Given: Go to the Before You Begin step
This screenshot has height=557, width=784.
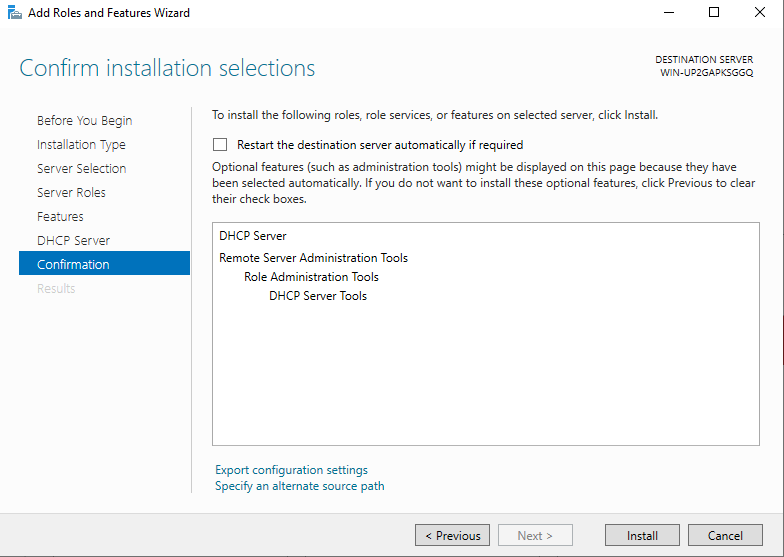Looking at the screenshot, I should (84, 121).
